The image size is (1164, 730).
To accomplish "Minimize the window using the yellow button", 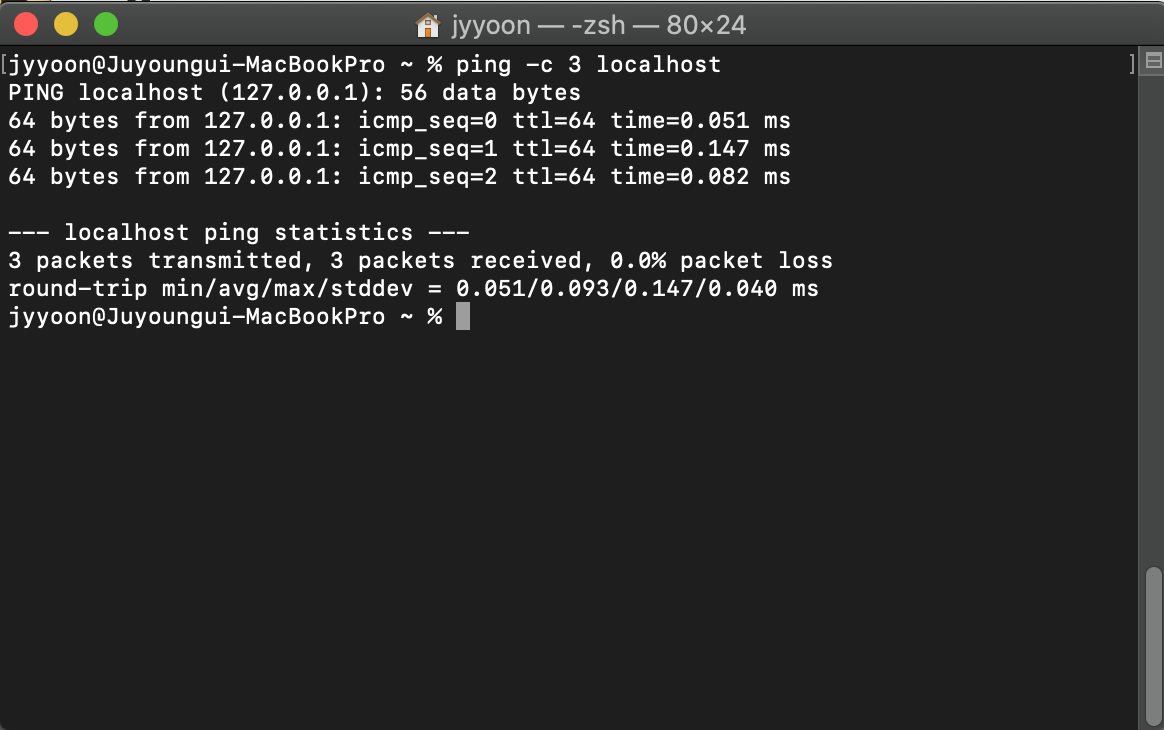I will (x=65, y=25).
